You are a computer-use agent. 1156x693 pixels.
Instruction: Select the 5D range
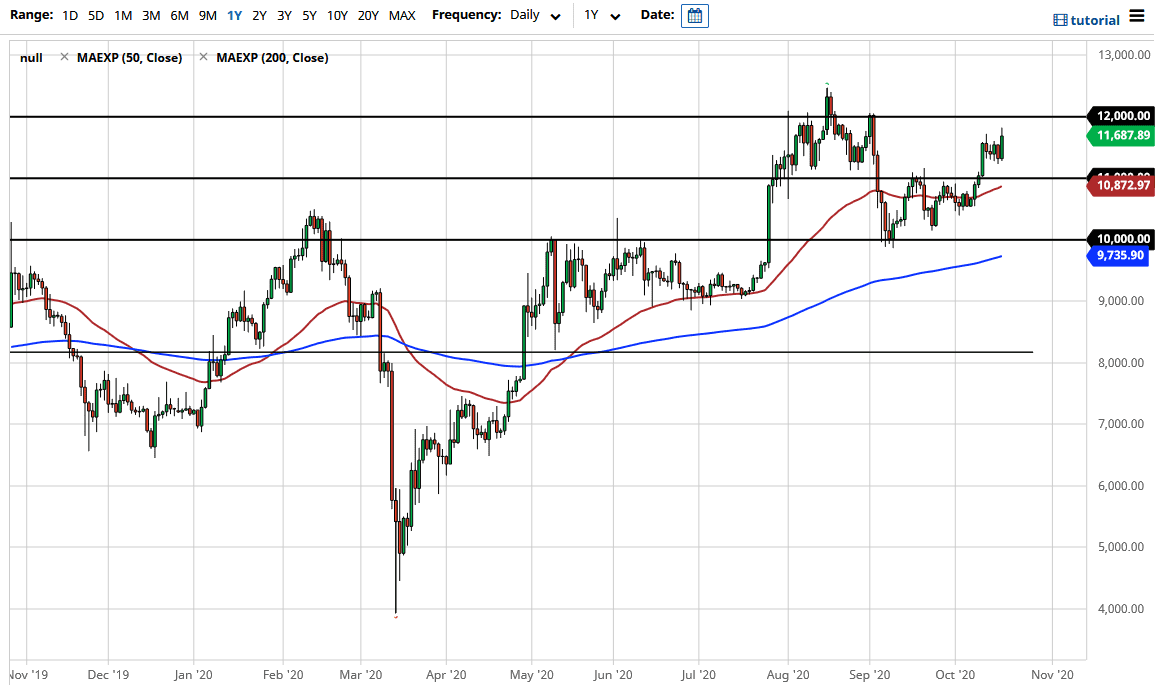96,15
